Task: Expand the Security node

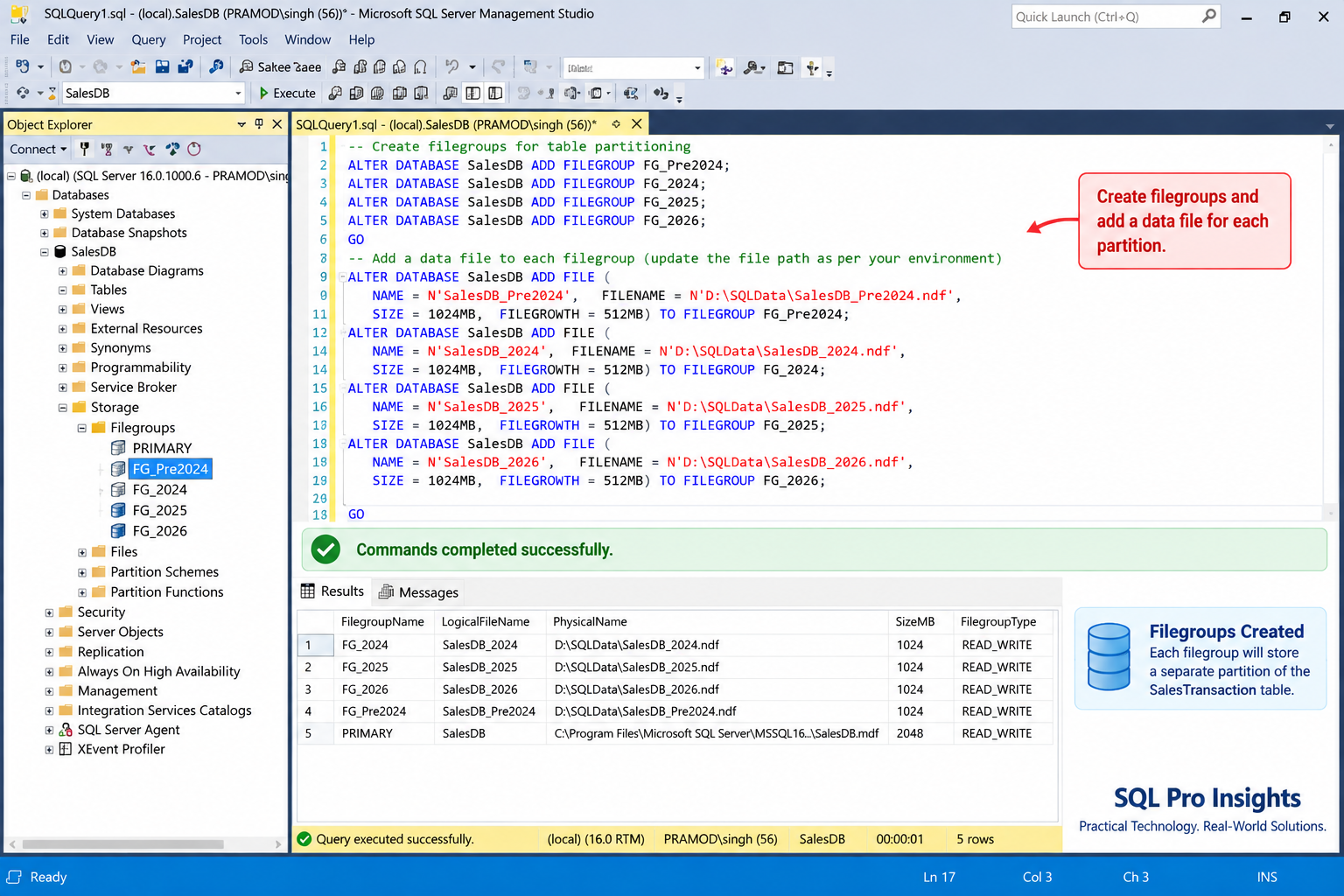Action: [49, 612]
